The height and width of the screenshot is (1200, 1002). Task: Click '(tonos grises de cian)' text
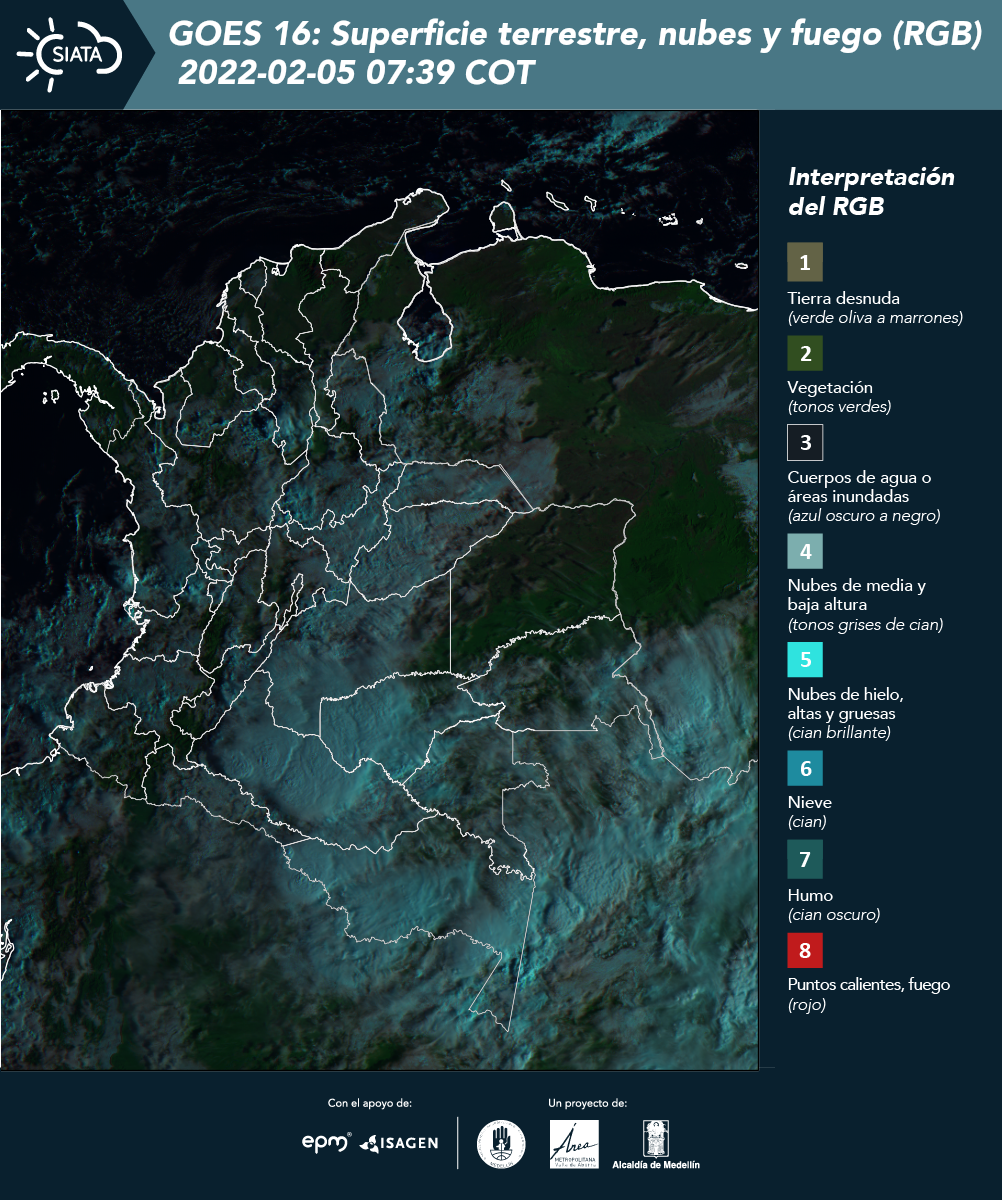point(866,625)
